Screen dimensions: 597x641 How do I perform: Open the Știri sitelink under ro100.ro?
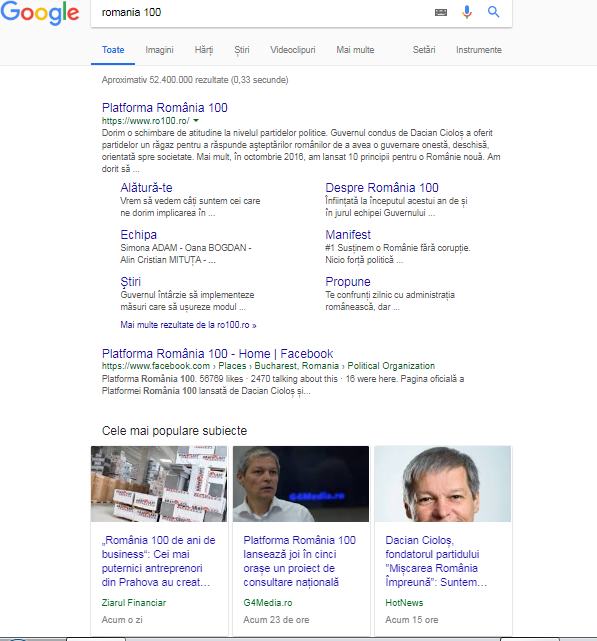click(x=130, y=282)
